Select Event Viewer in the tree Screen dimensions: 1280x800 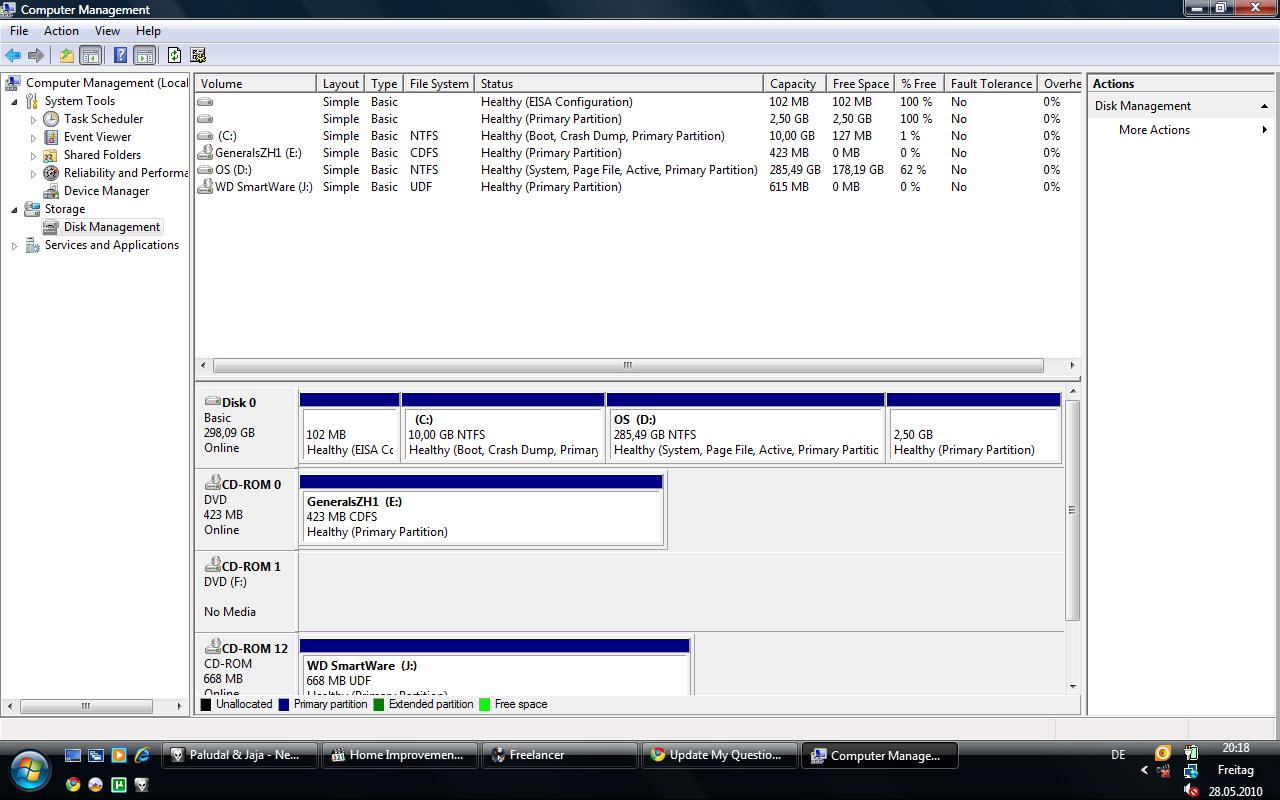coord(97,137)
